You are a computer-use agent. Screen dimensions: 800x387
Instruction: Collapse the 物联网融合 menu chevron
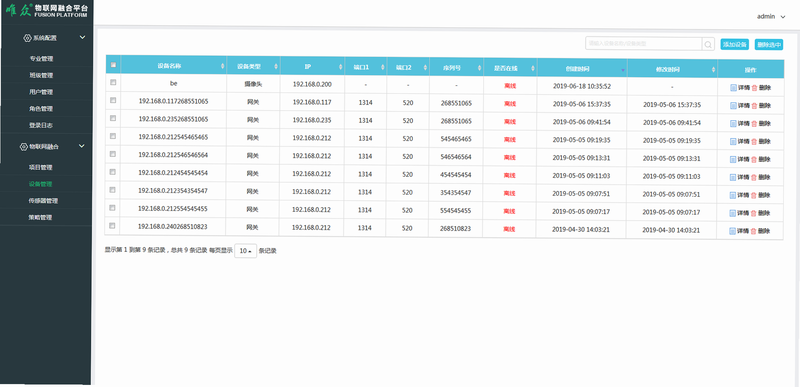[82, 146]
